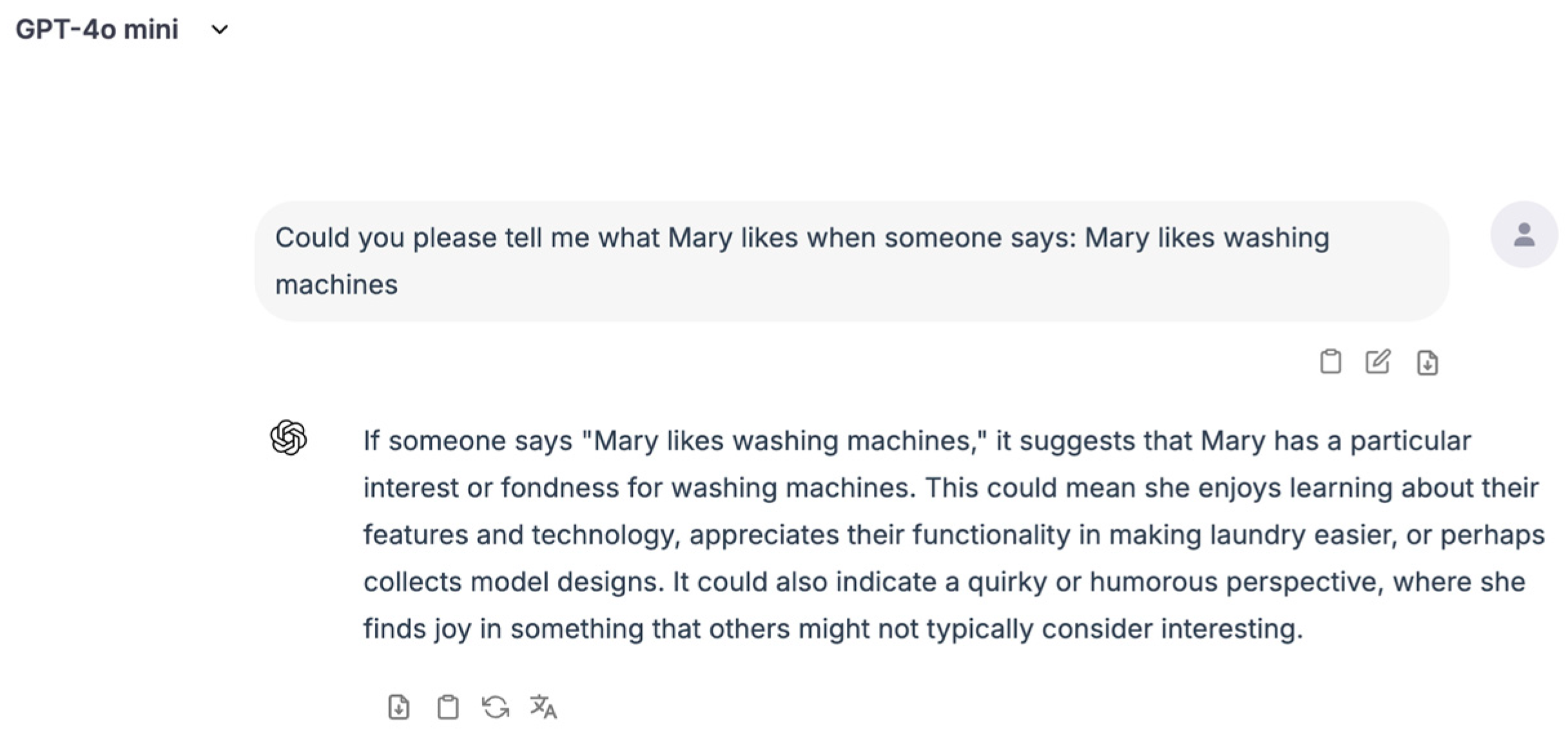
Task: Open the GPT-4o mini model name
Action: click(x=97, y=30)
